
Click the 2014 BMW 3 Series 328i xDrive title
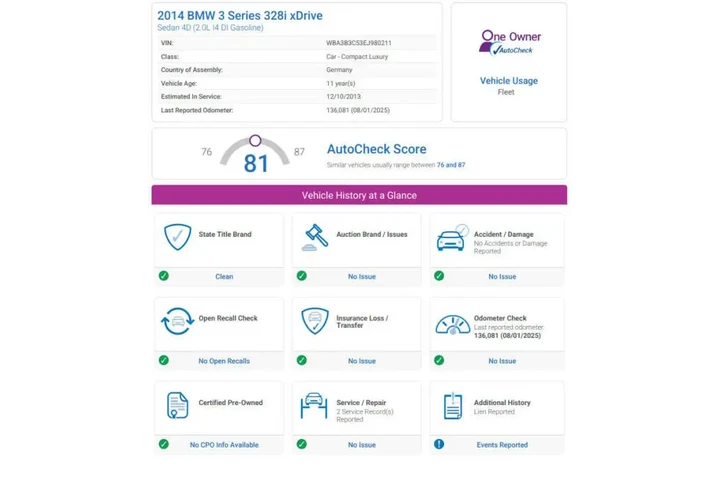coord(240,16)
